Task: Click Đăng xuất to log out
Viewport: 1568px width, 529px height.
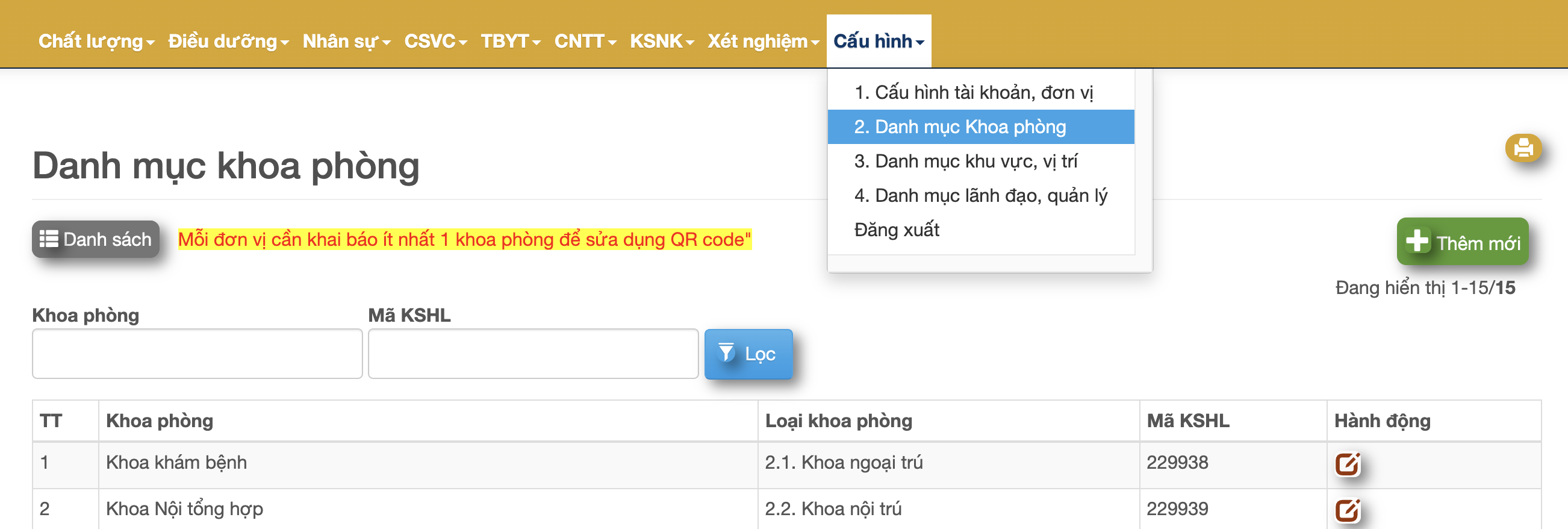Action: coord(897,230)
